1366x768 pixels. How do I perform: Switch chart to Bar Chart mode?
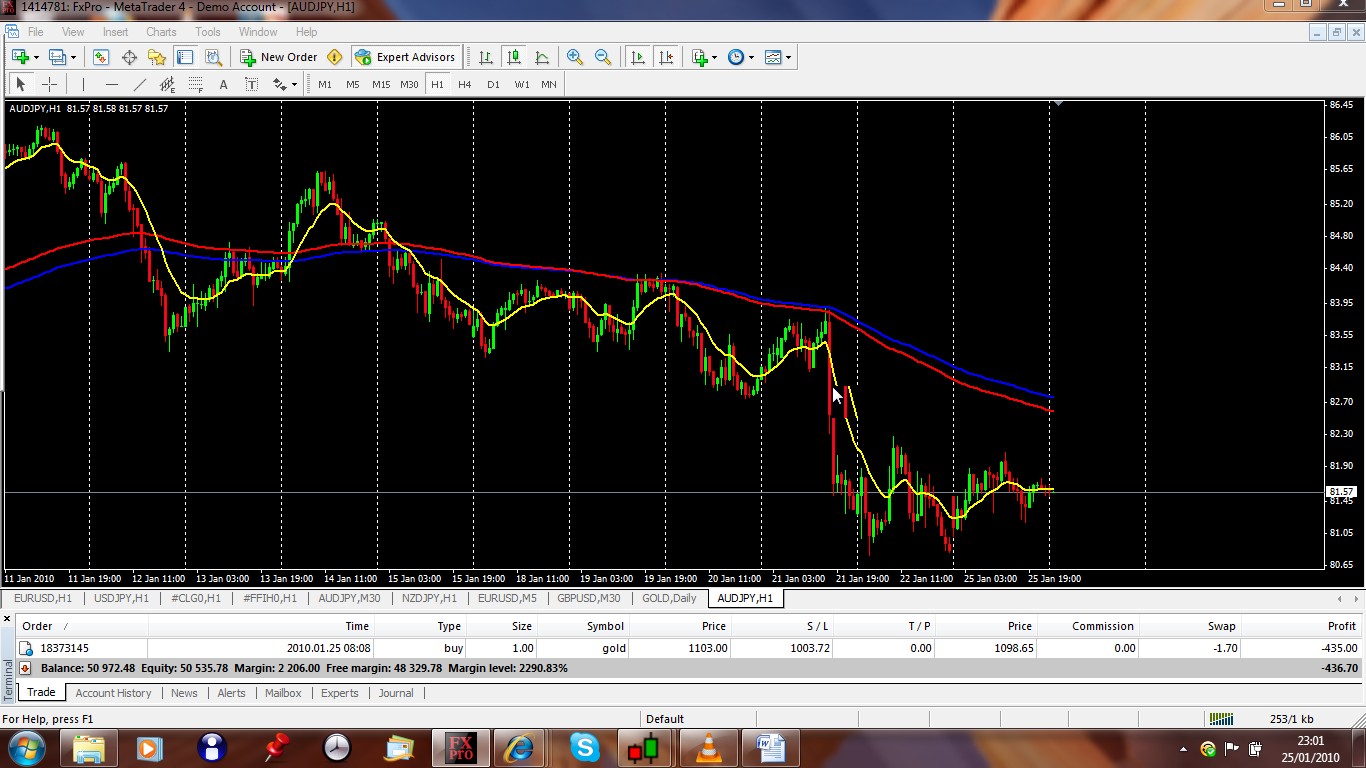click(x=485, y=57)
